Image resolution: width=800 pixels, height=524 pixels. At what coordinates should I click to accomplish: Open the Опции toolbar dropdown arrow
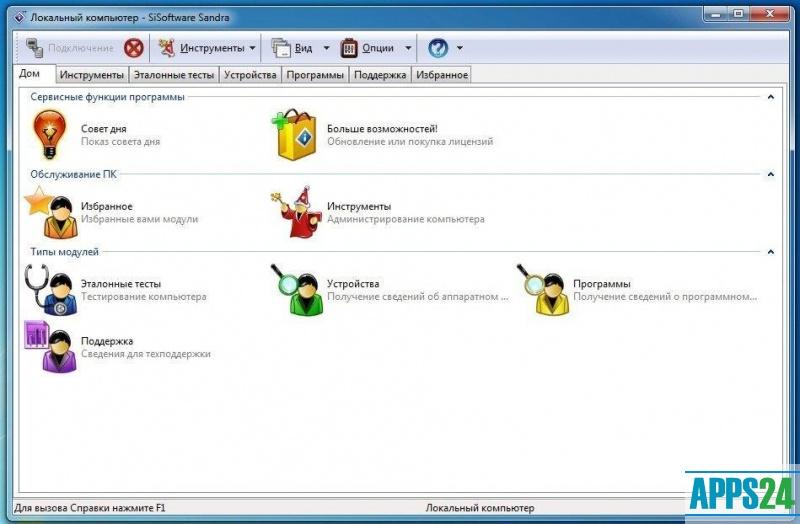coord(408,48)
